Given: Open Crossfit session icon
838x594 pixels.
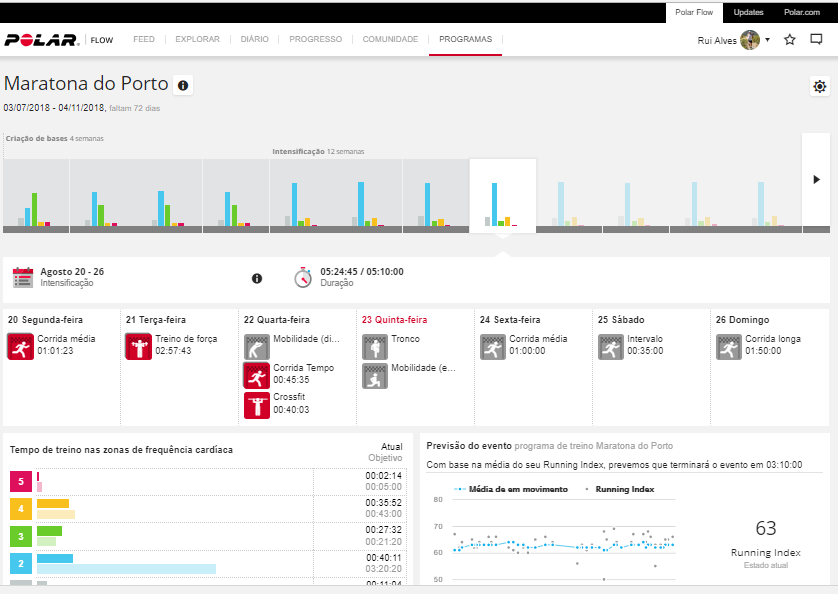Looking at the screenshot, I should pos(257,405).
